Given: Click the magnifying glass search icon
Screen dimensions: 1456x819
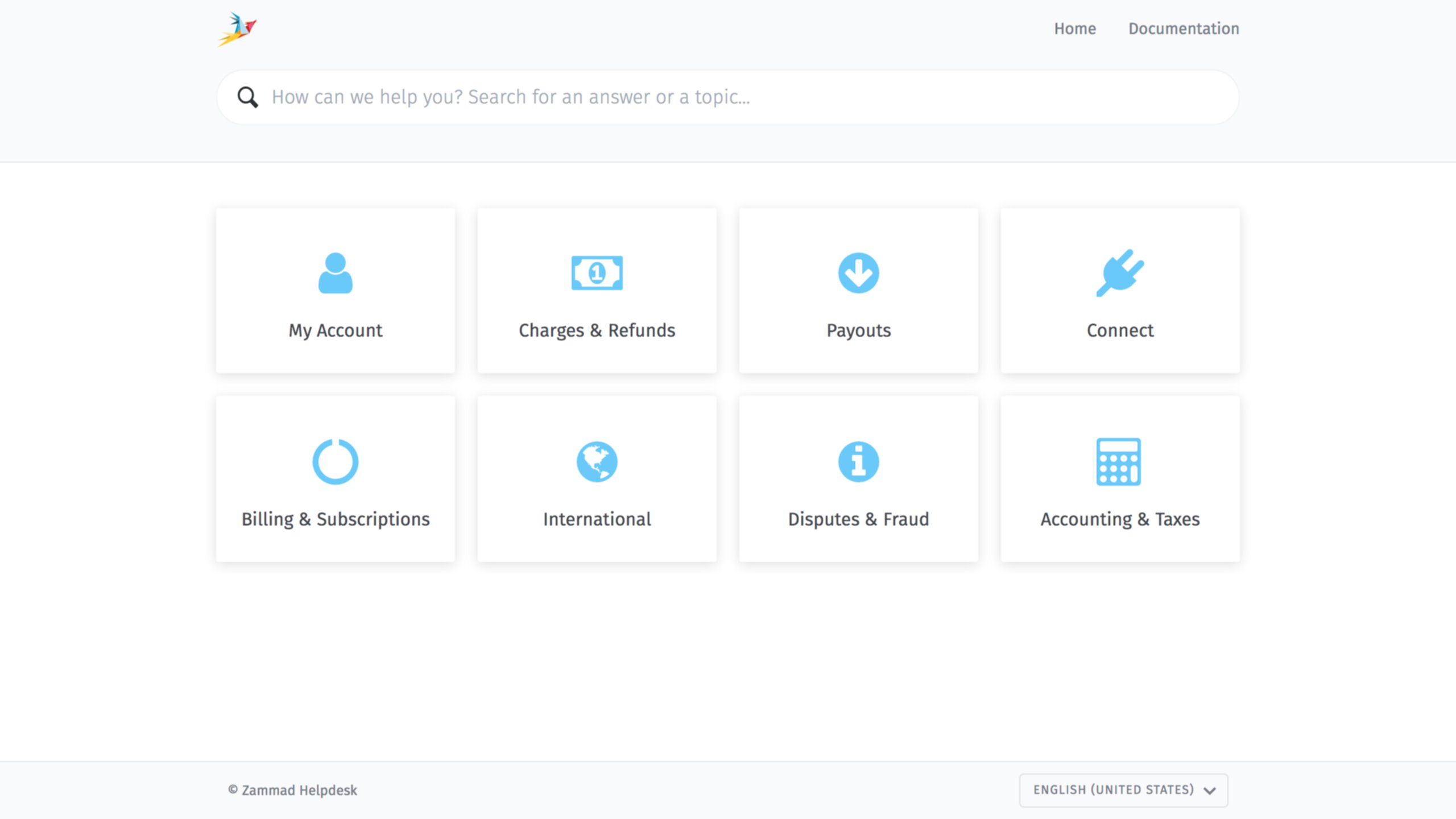Looking at the screenshot, I should pyautogui.click(x=247, y=97).
